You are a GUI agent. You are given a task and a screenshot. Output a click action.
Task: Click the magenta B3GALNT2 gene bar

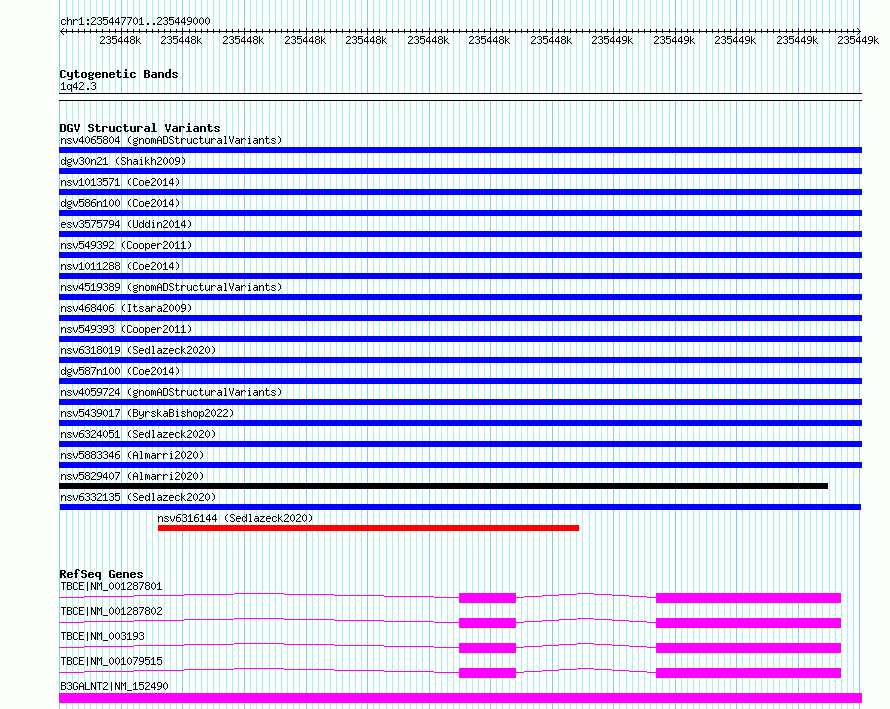460,698
